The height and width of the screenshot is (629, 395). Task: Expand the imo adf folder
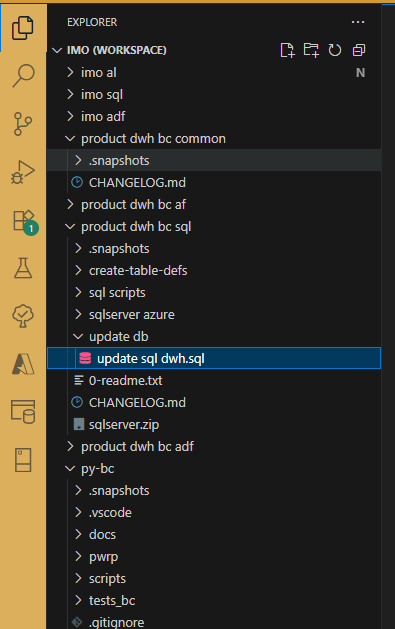click(70, 116)
